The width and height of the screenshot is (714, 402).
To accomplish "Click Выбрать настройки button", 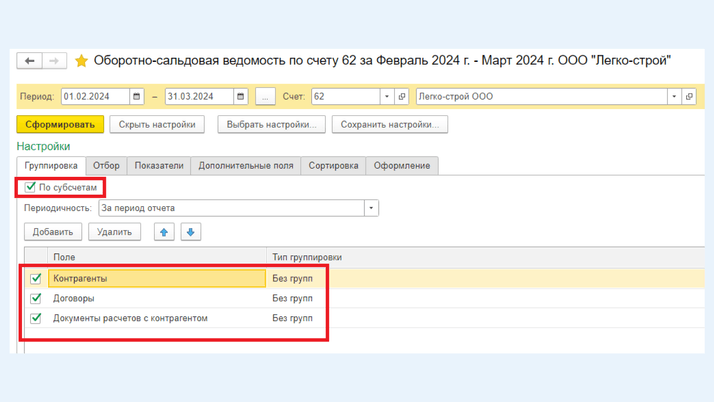I will coord(271,124).
